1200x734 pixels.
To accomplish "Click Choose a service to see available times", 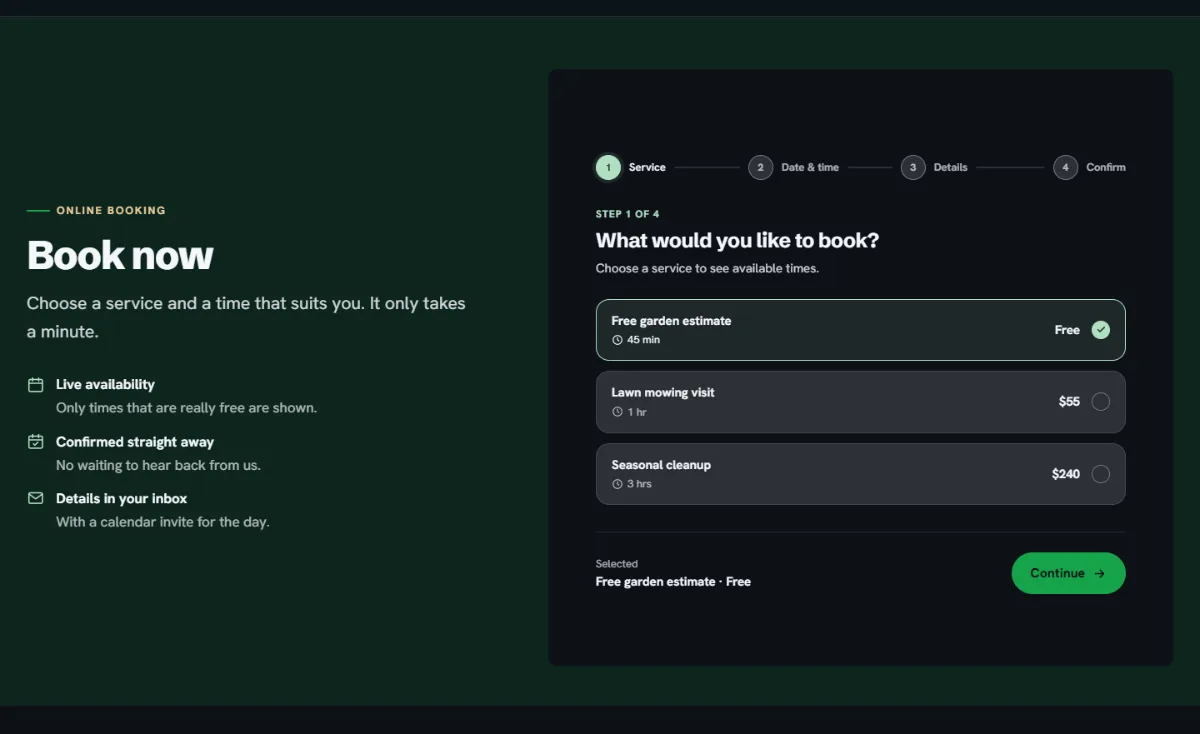I will (x=707, y=268).
